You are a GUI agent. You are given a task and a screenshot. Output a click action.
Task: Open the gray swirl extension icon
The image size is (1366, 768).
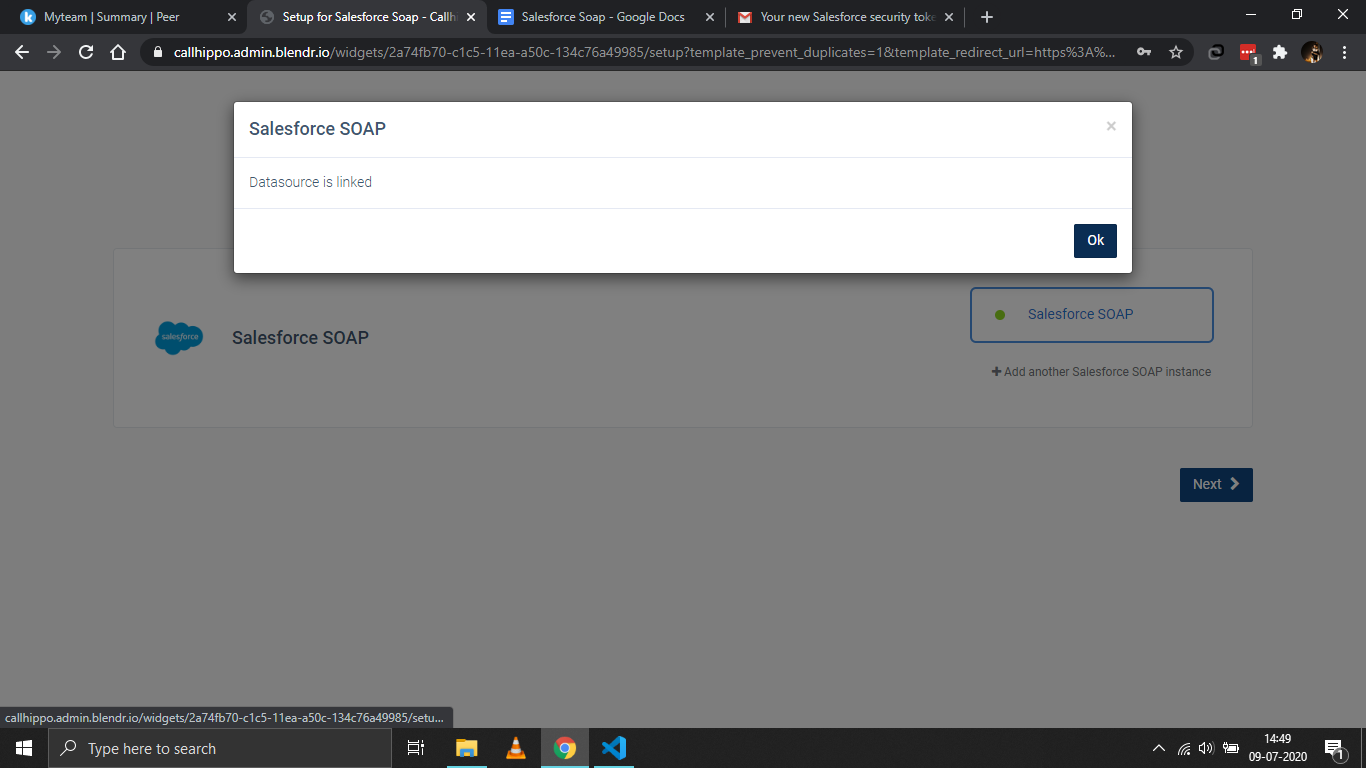tap(1216, 52)
